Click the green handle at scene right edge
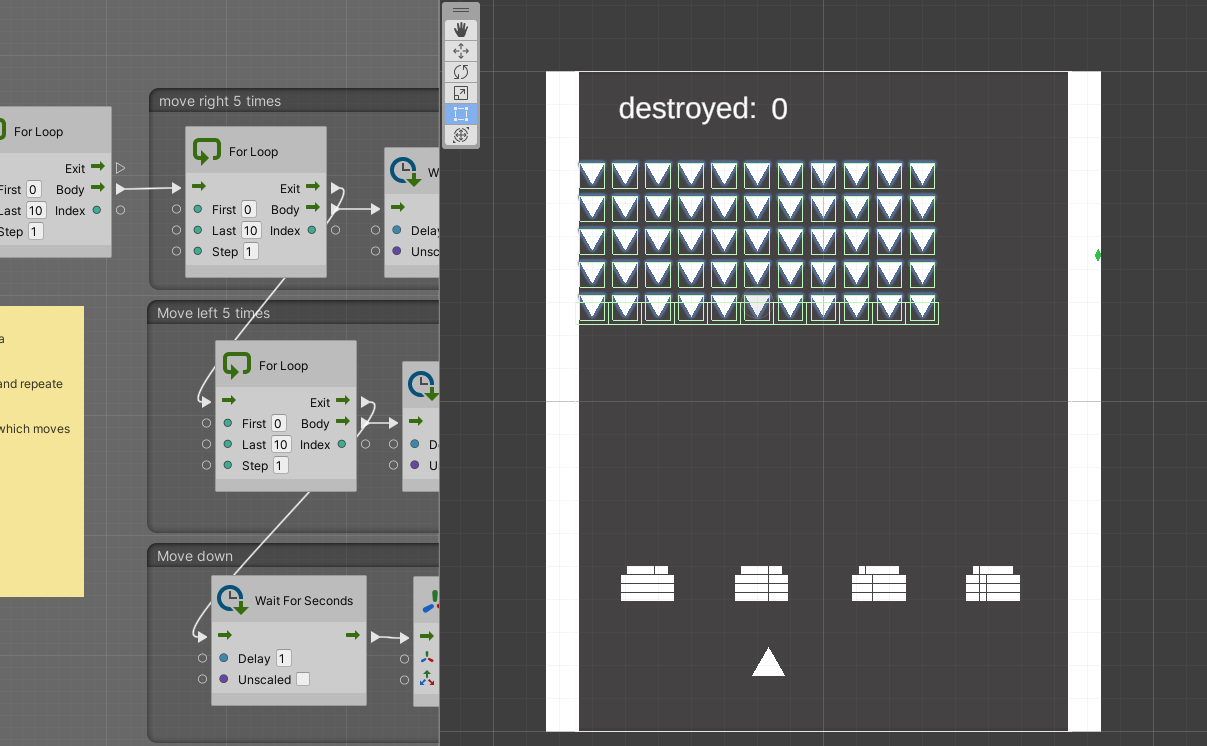1207x746 pixels. pos(1098,255)
